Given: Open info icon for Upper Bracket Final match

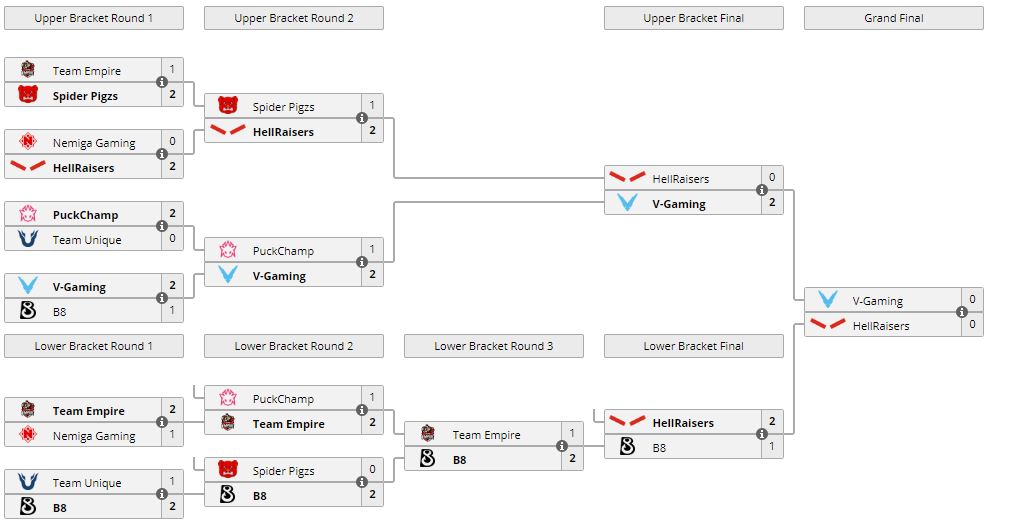Looking at the screenshot, I should click(x=762, y=191).
